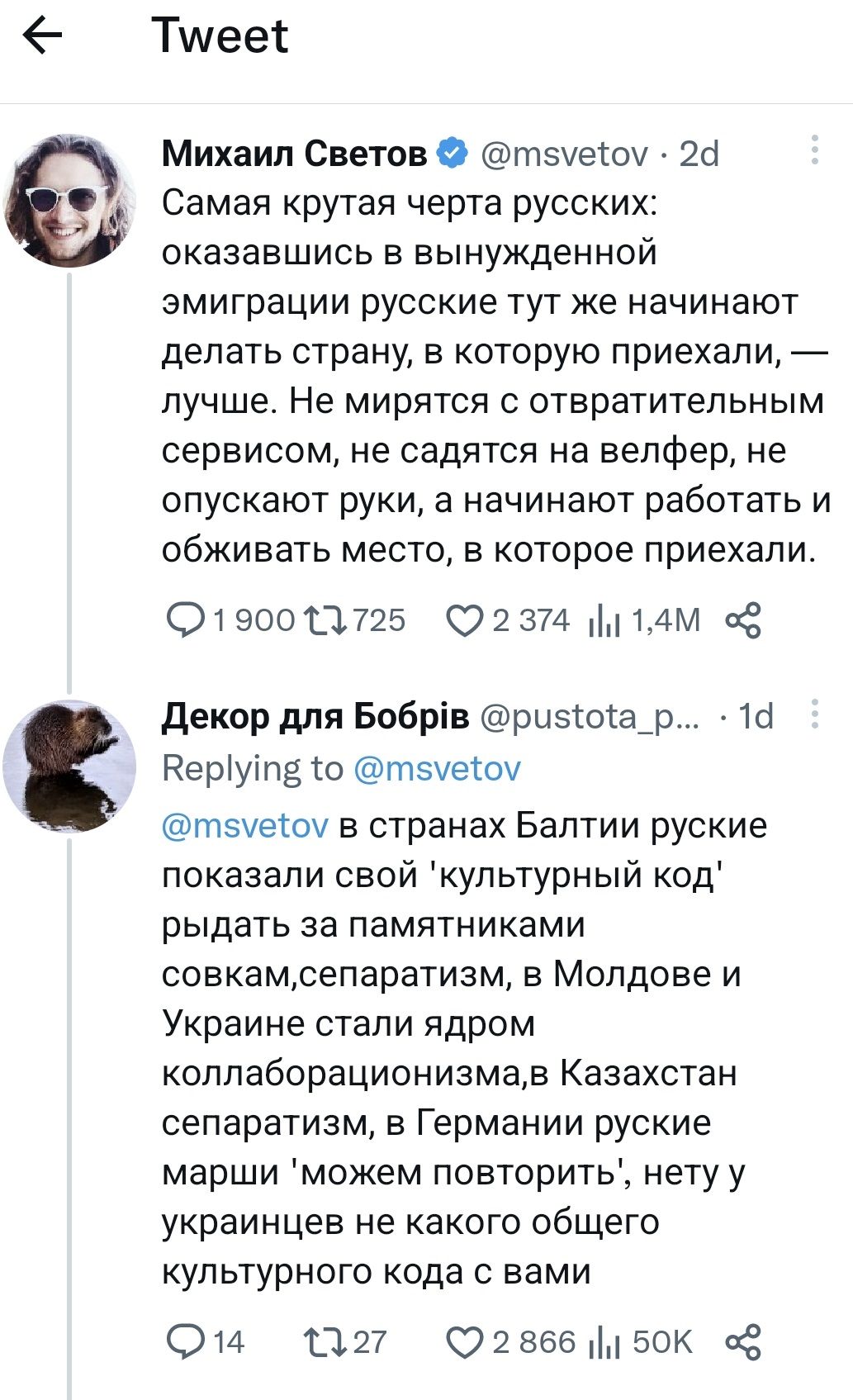
Task: Open @msvetov link in Replying to line
Action: (x=437, y=768)
